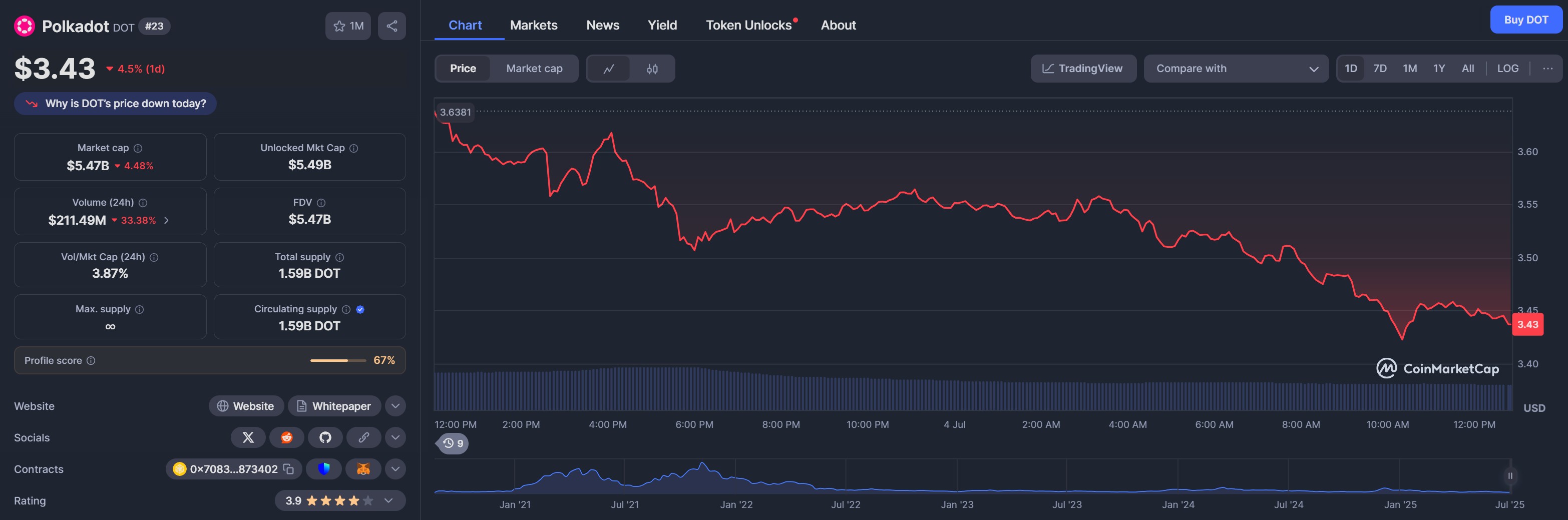
Task: Click the chart history events badge 9
Action: [453, 443]
